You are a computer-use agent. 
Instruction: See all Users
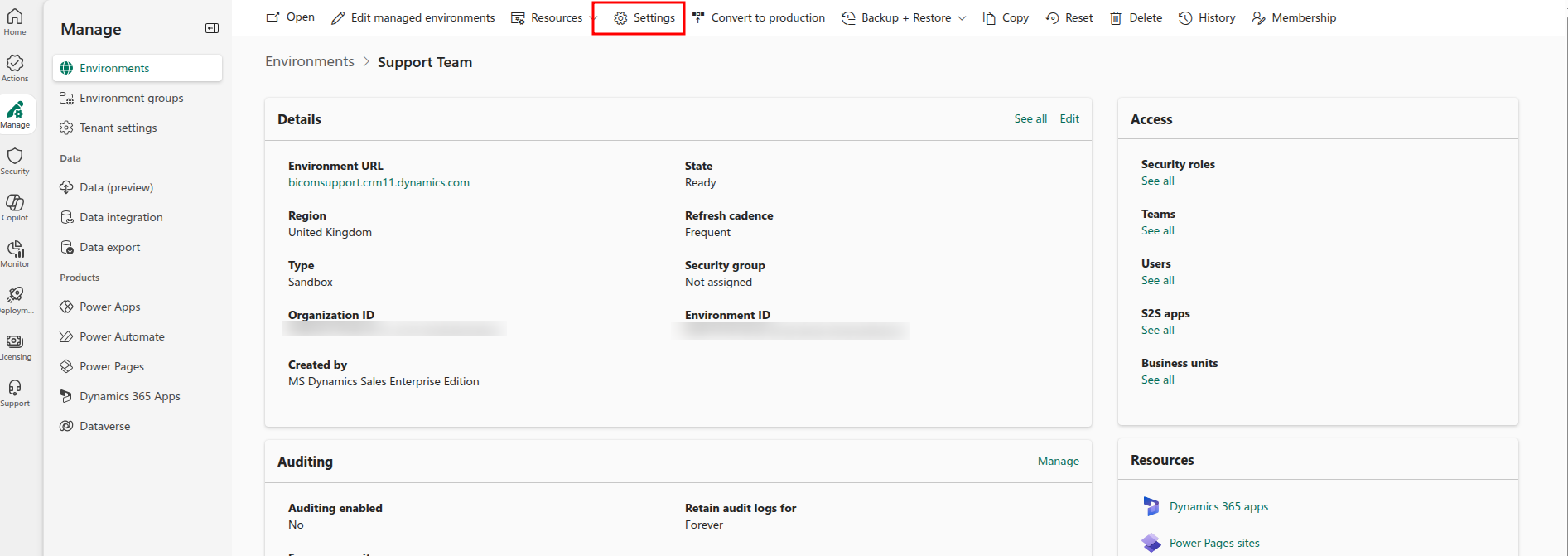[x=1157, y=280]
